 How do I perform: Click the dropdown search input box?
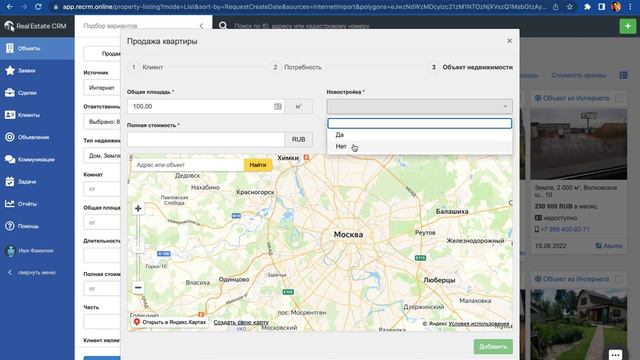[420, 123]
